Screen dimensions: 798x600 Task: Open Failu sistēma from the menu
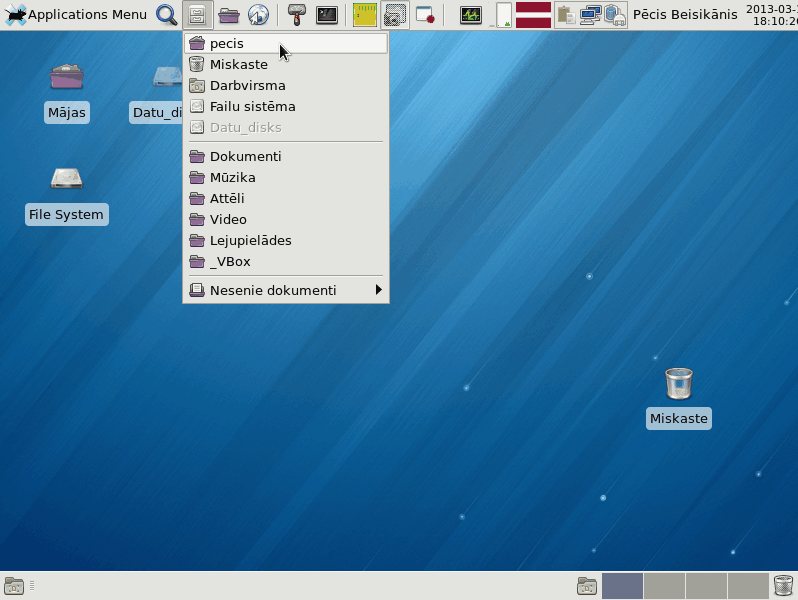click(x=286, y=106)
